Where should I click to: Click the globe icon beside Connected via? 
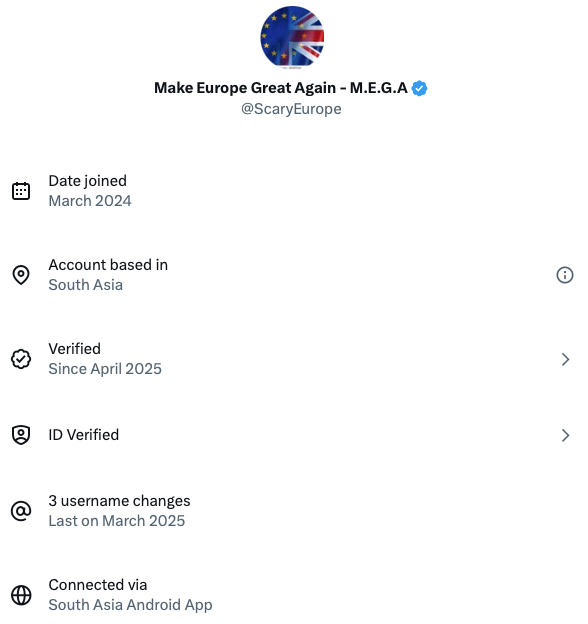click(21, 595)
